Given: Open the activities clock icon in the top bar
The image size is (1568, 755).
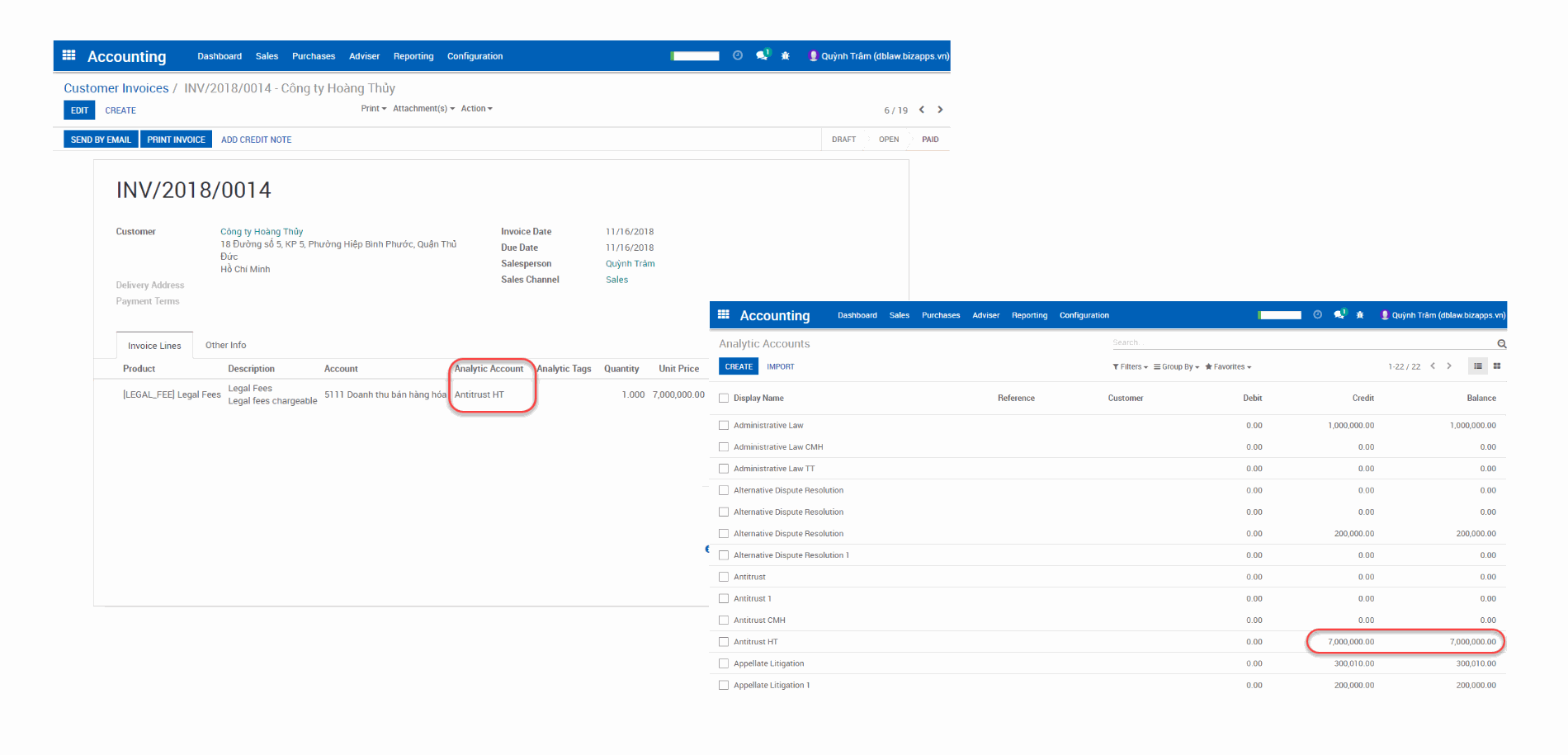Looking at the screenshot, I should pos(737,56).
